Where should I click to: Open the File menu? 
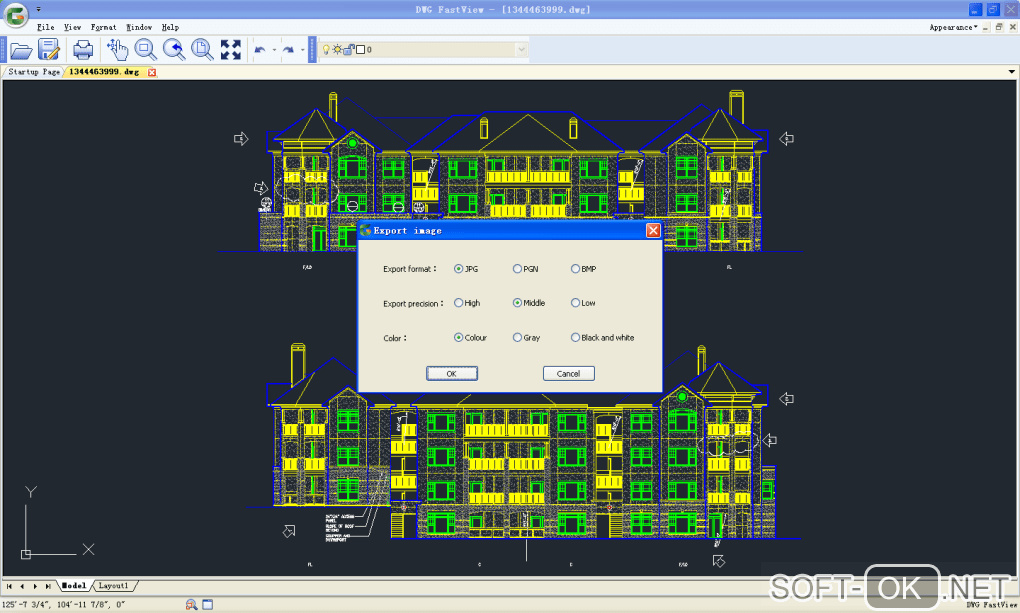pos(46,27)
